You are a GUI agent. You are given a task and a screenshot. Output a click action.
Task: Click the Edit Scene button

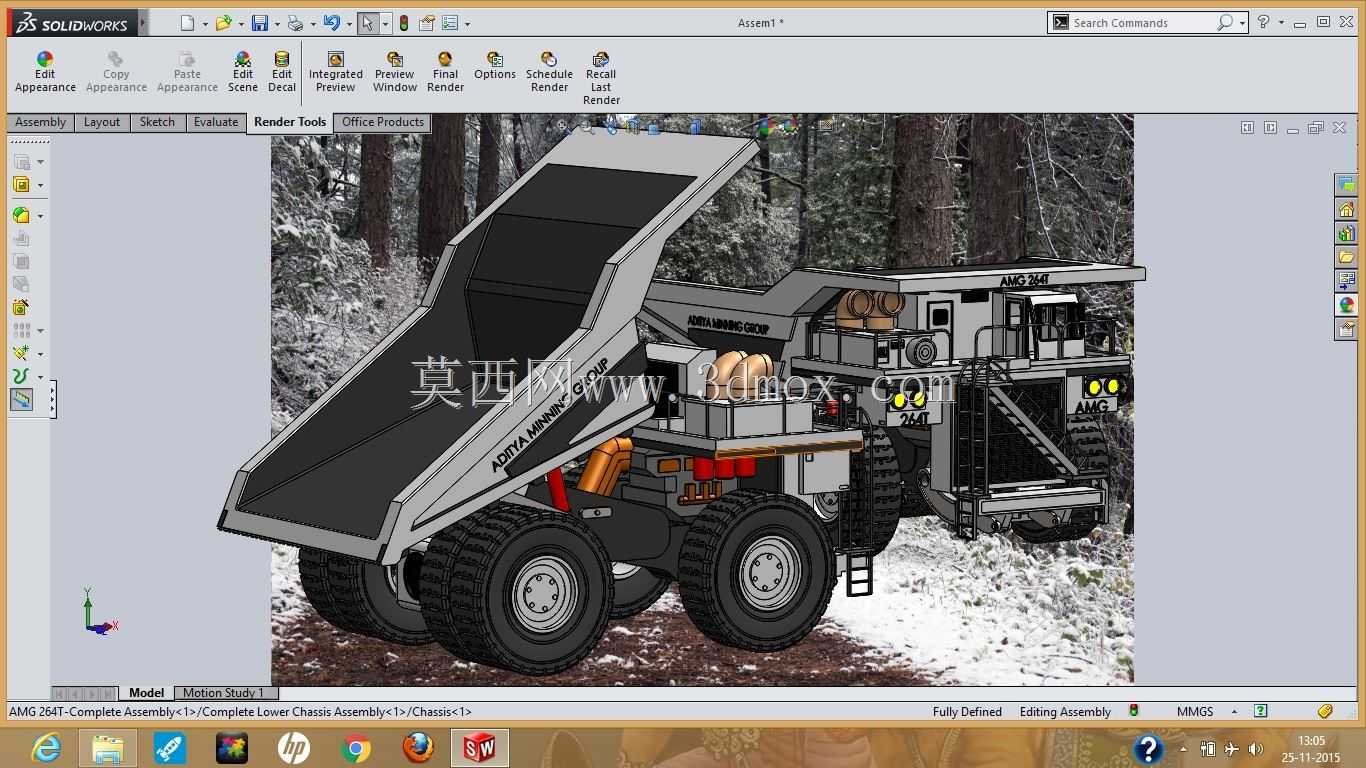click(243, 73)
